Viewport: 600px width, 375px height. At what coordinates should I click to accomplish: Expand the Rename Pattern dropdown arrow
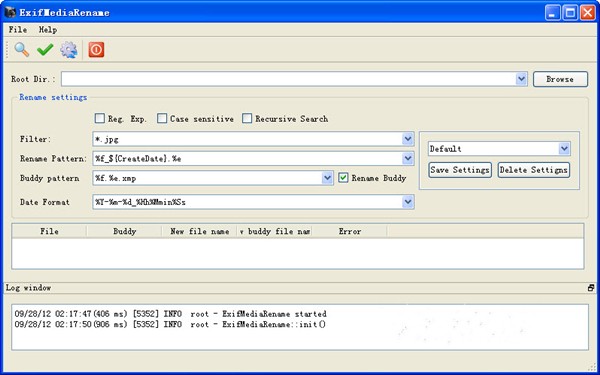click(408, 158)
